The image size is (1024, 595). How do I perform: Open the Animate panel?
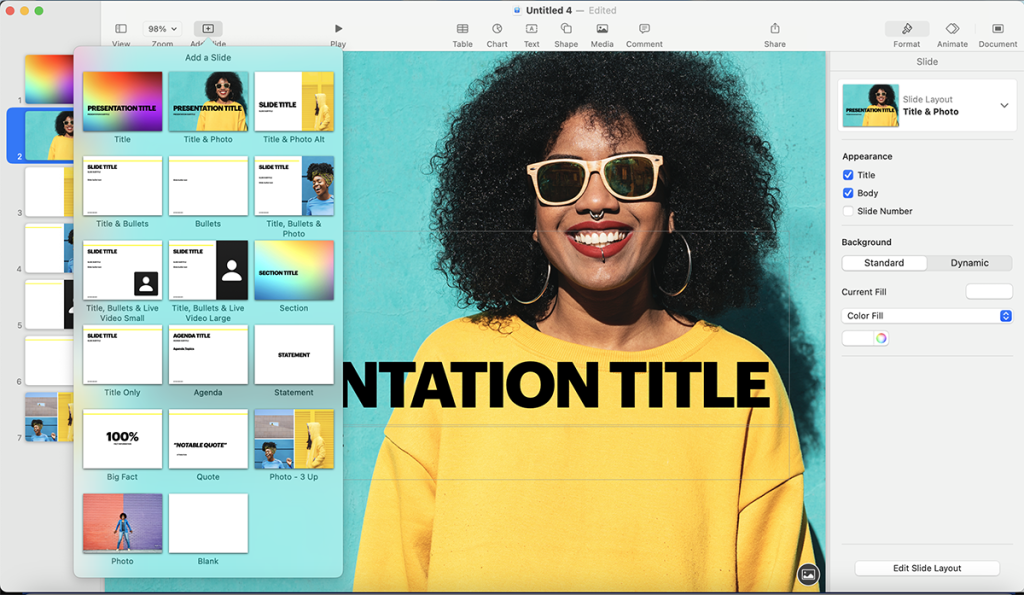coord(951,32)
